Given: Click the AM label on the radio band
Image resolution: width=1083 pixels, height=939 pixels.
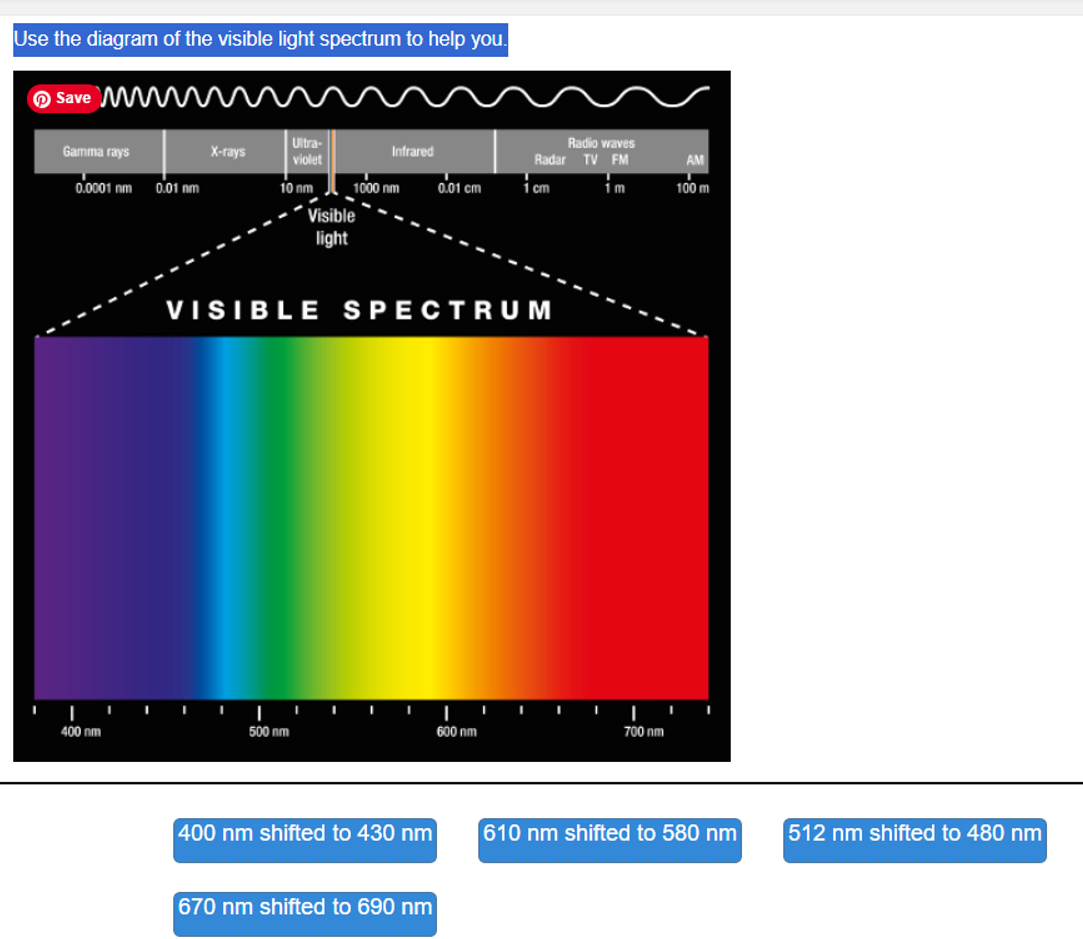Looking at the screenshot, I should 694,159.
